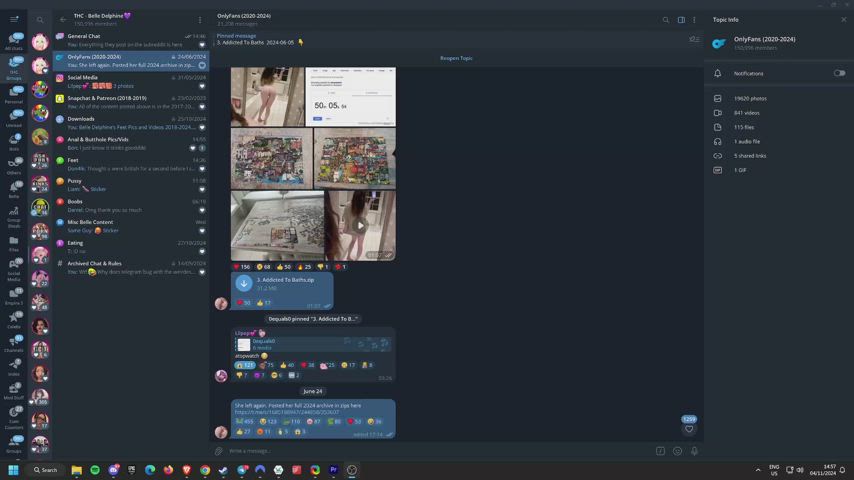Select the Files folder
The image size is (854, 480).
pos(14,243)
